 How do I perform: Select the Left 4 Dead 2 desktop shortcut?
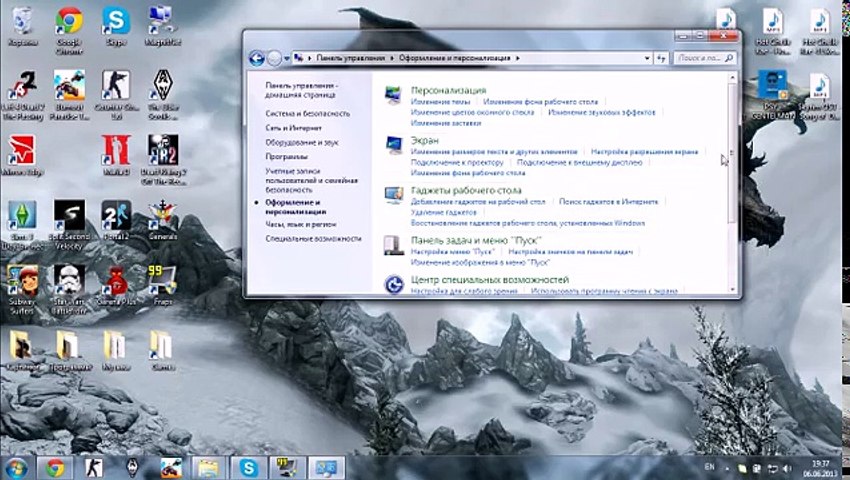[22, 95]
